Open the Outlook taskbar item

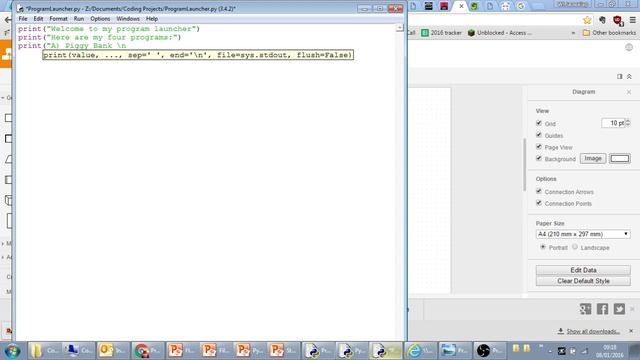pos(113,351)
